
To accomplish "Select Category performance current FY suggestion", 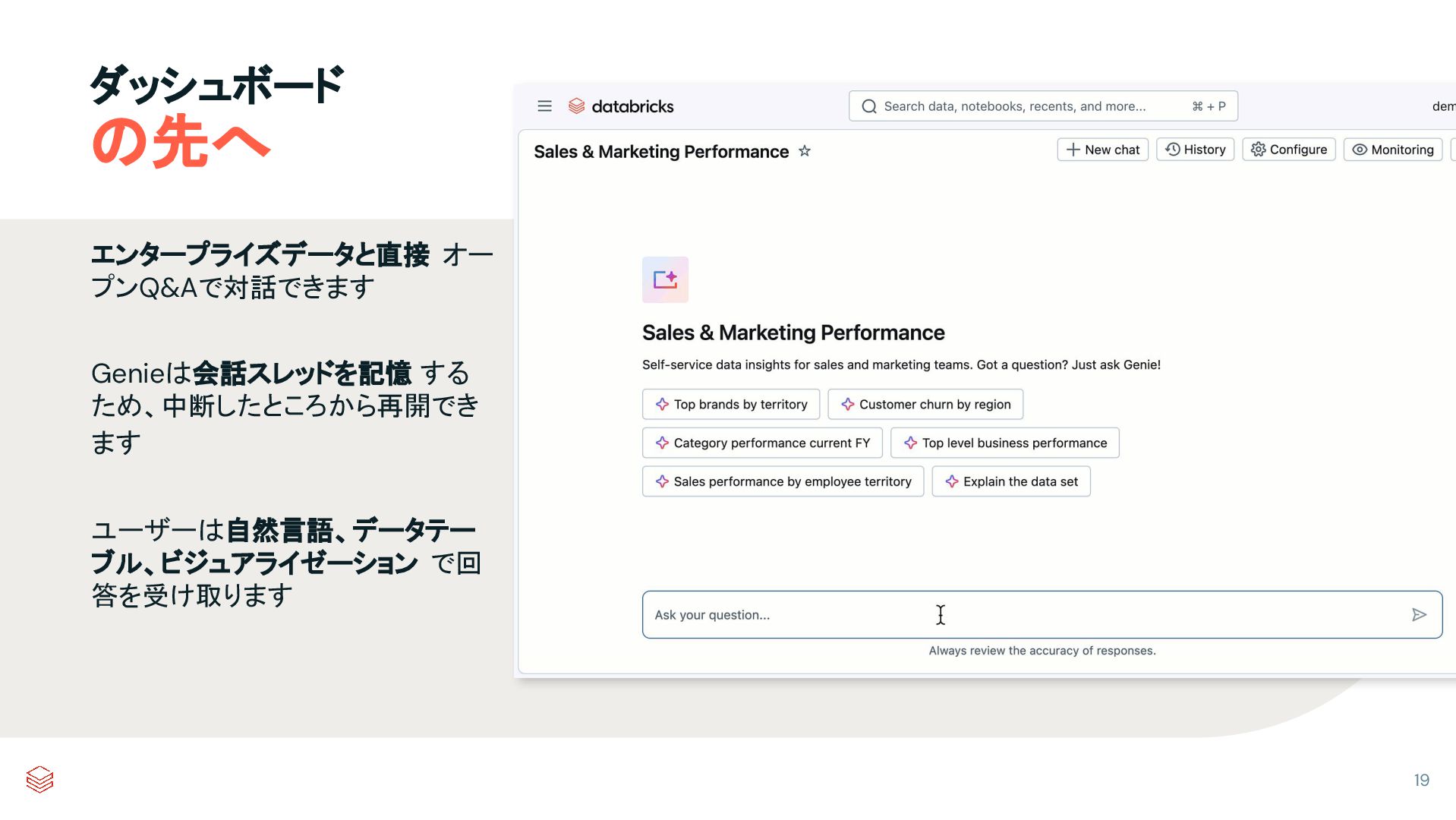I will pos(762,443).
